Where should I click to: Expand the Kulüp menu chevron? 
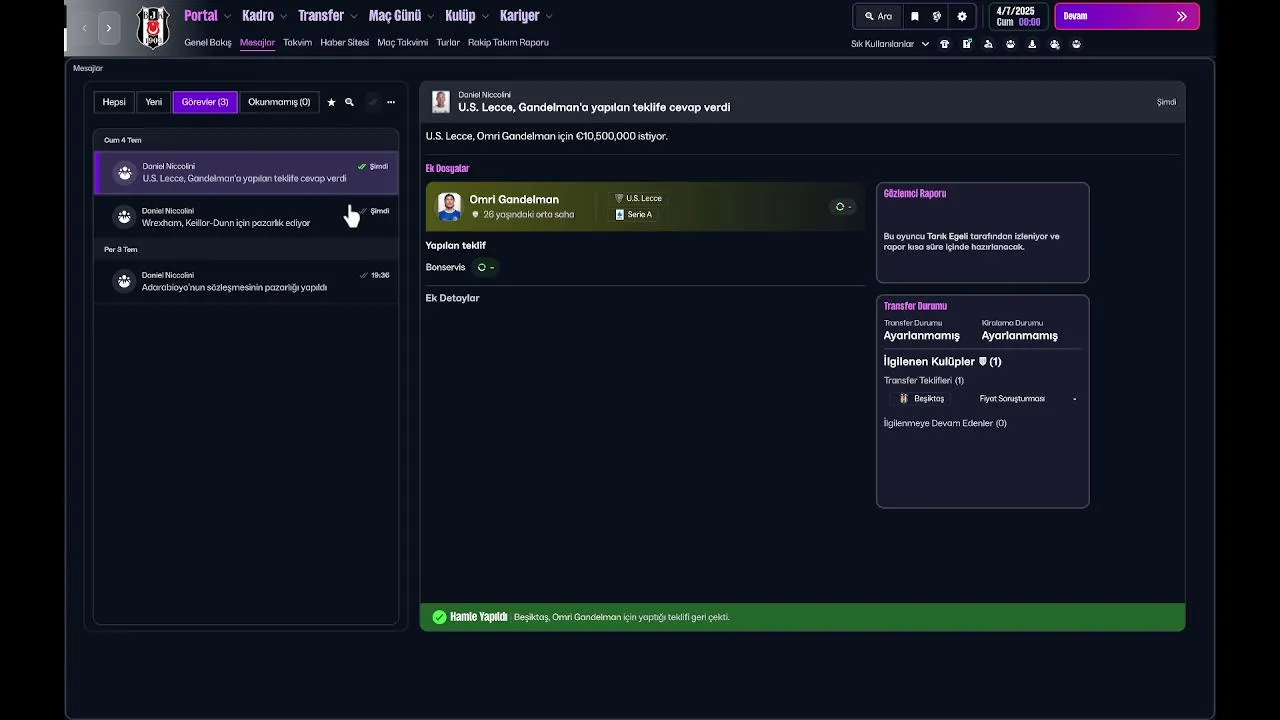coord(485,16)
